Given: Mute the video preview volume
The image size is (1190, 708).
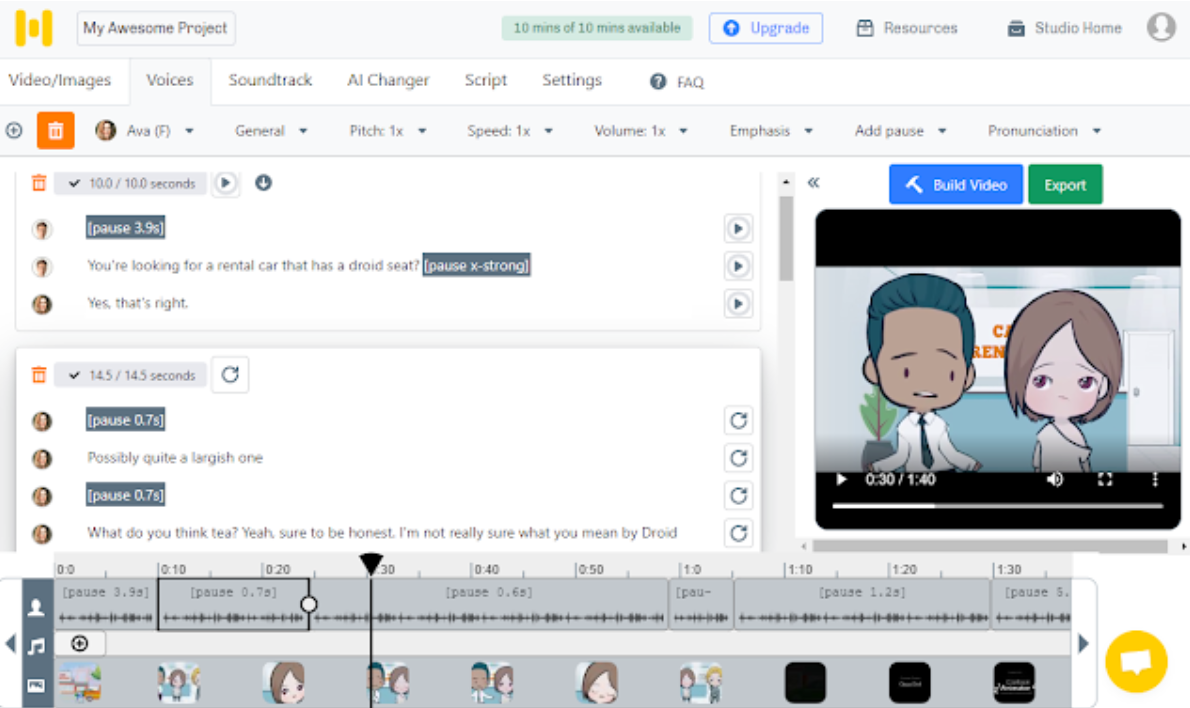Looking at the screenshot, I should 1054,480.
